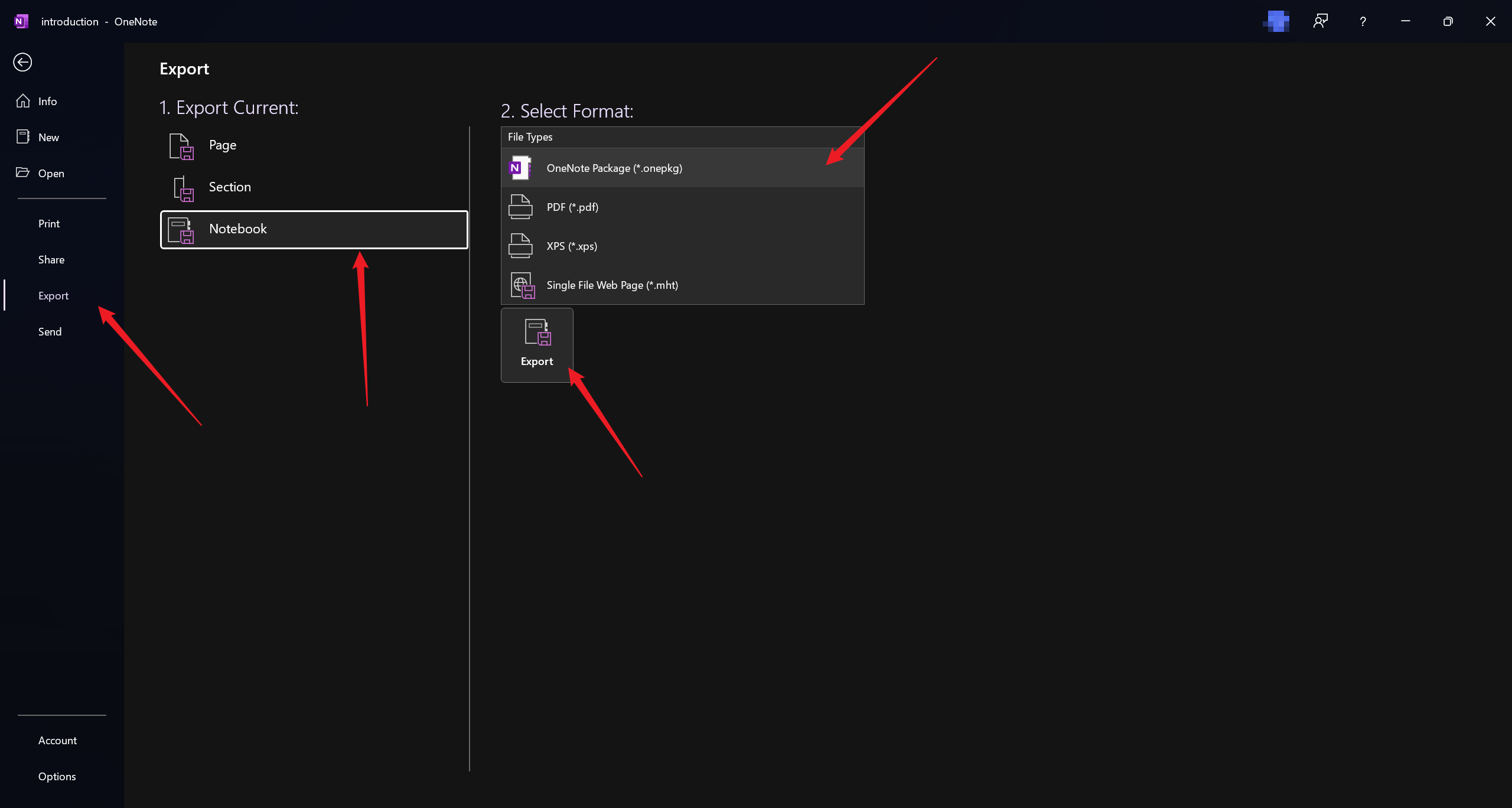
Task: Open the Send section
Action: (x=61, y=331)
